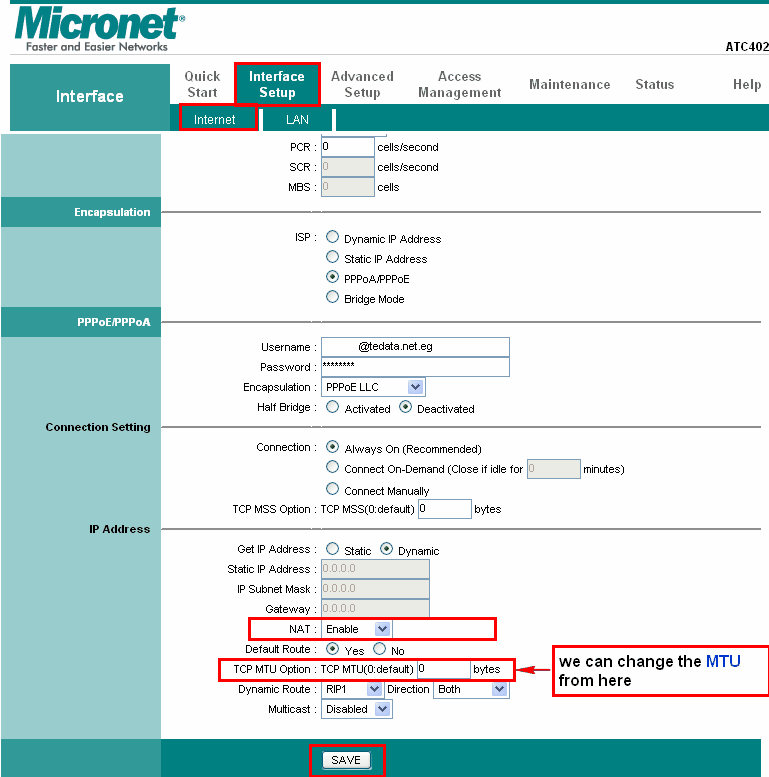This screenshot has height=777, width=769.
Task: Choose Static for Get IP Address
Action: point(332,549)
